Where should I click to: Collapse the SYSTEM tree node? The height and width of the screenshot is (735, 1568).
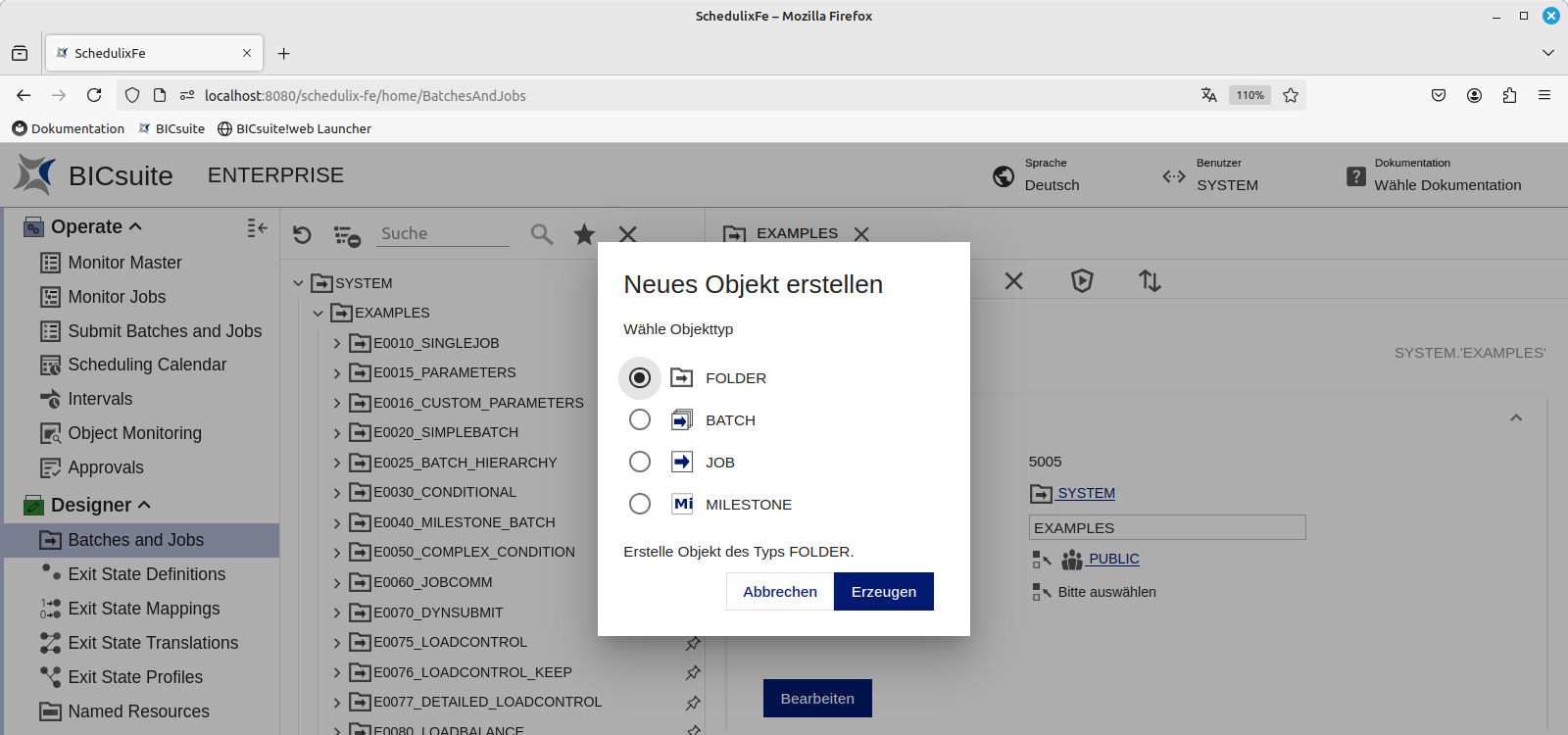(x=299, y=283)
